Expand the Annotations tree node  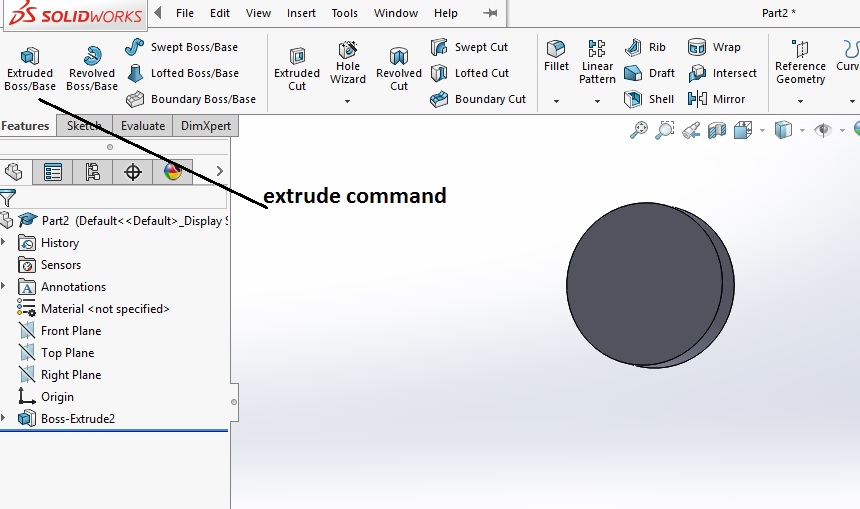[x=3, y=286]
